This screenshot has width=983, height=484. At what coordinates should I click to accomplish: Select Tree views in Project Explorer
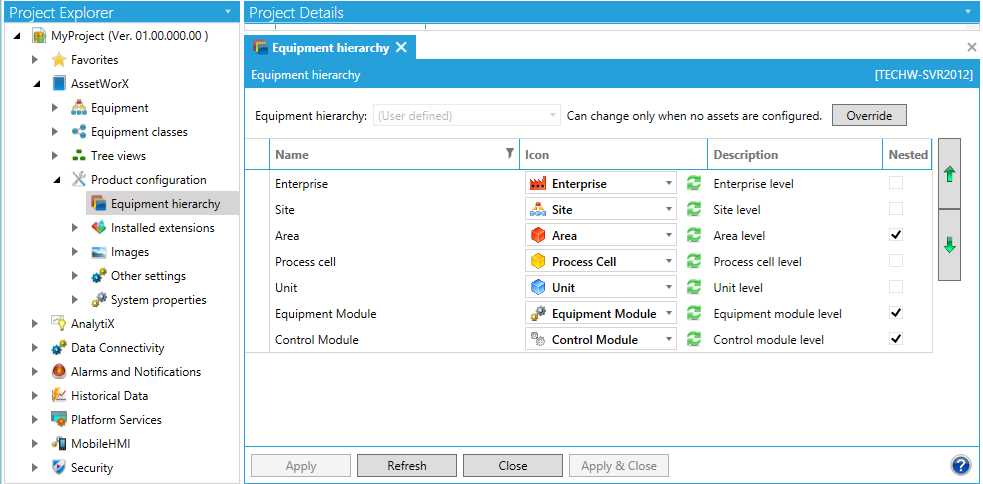pyautogui.click(x=117, y=156)
